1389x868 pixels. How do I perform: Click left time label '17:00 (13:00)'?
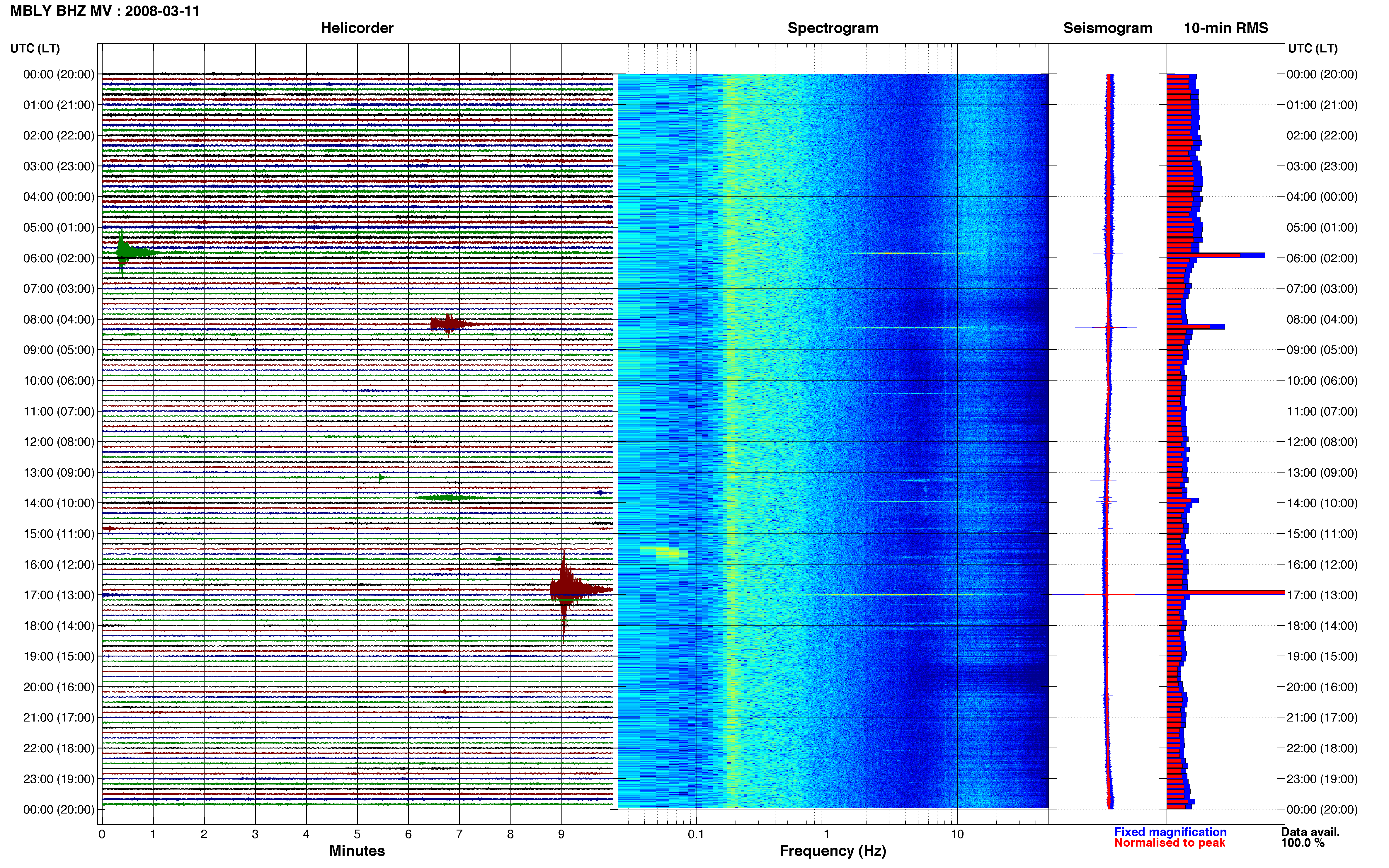(59, 595)
